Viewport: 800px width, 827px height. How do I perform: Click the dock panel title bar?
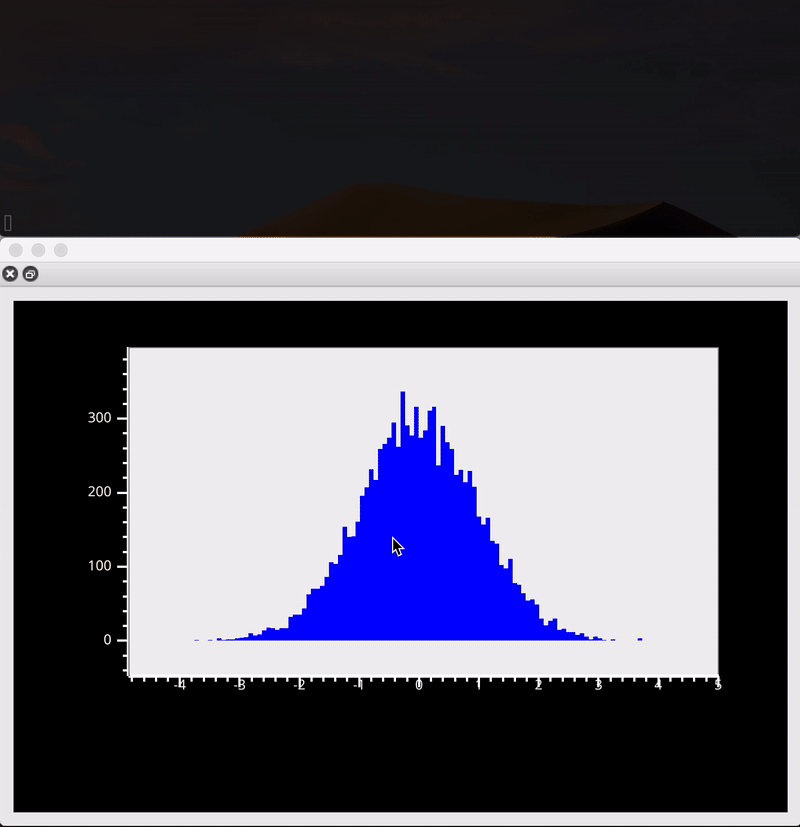[x=400, y=274]
